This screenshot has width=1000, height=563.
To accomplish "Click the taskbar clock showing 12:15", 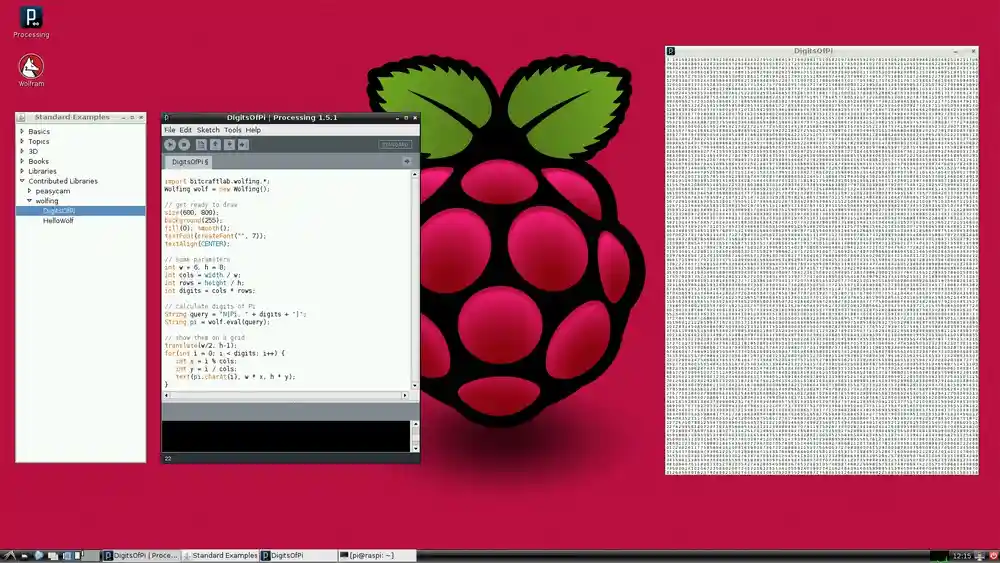I will tap(961, 556).
